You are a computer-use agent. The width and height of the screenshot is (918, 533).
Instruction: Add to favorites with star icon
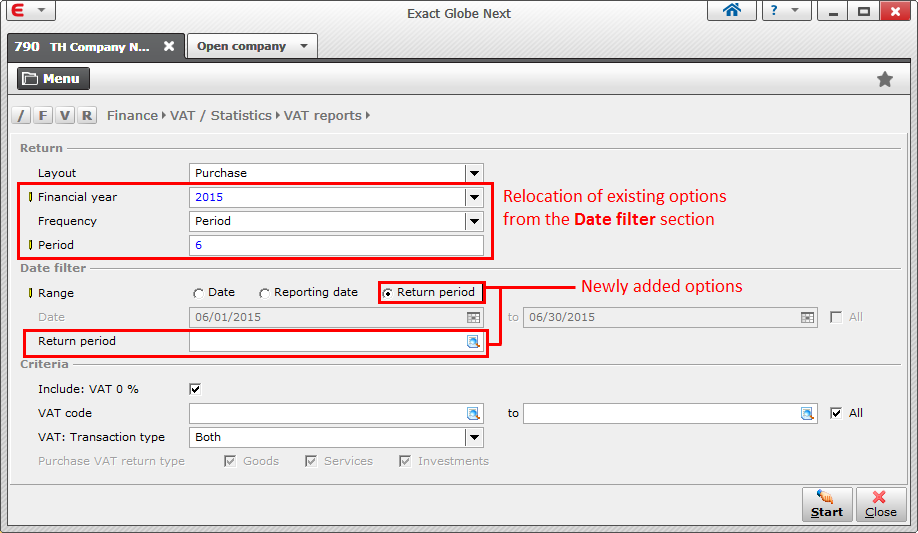click(x=885, y=79)
